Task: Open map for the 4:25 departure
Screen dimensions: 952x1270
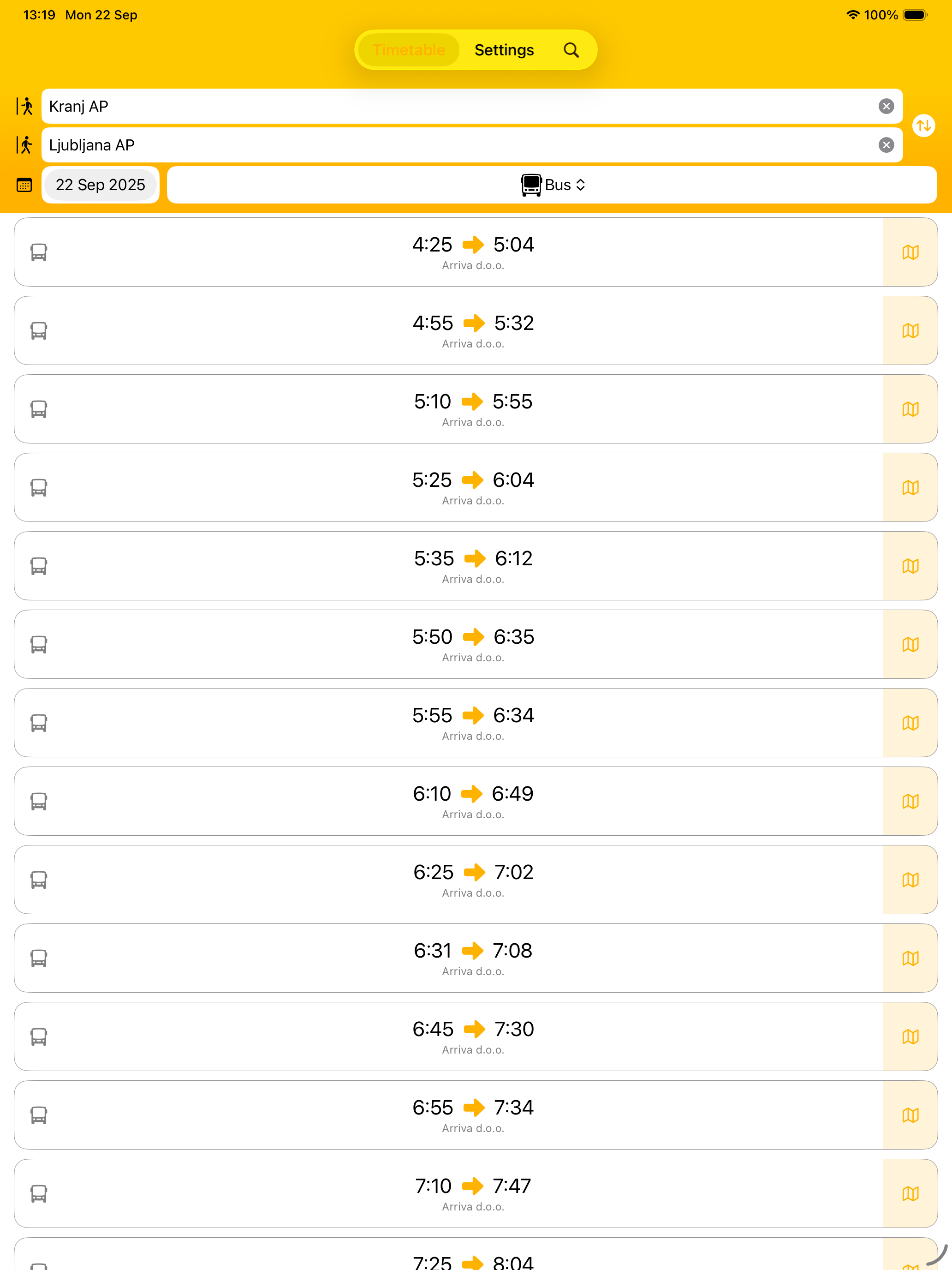Action: [910, 252]
